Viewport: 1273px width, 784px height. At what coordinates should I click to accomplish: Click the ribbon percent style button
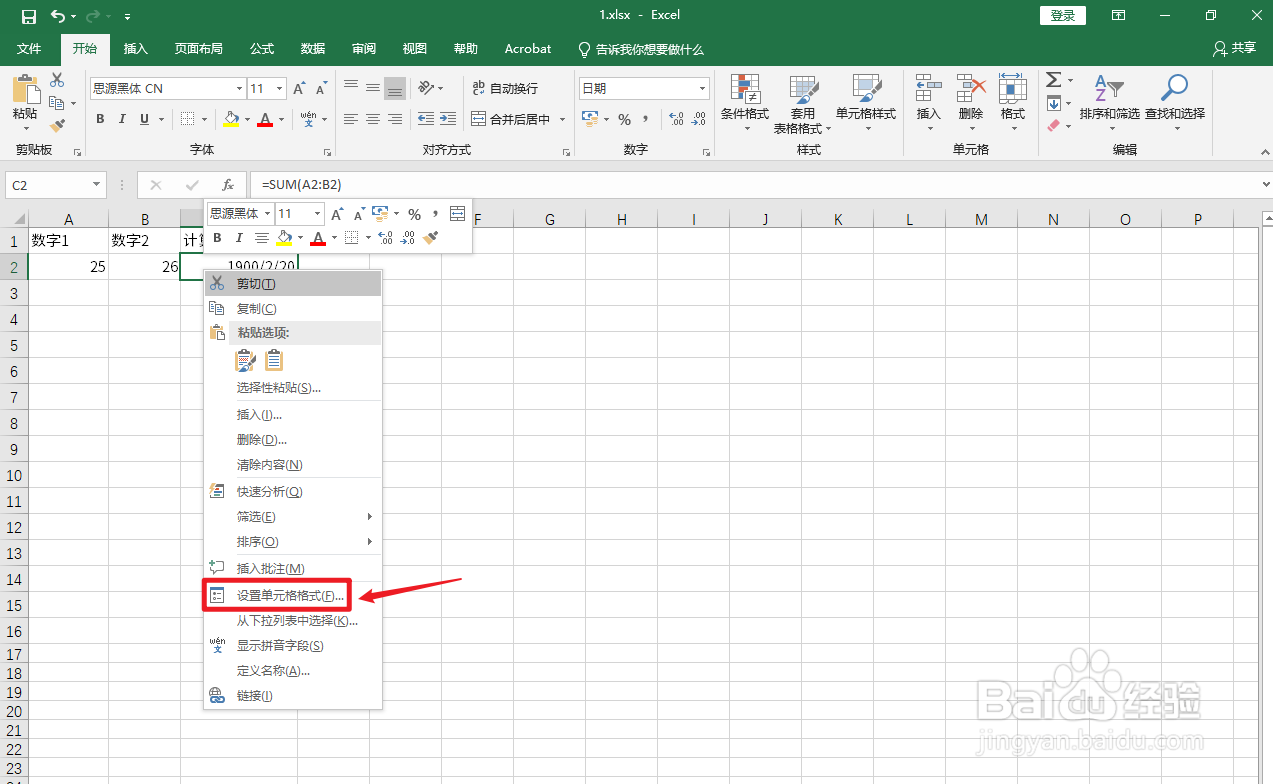(x=624, y=119)
